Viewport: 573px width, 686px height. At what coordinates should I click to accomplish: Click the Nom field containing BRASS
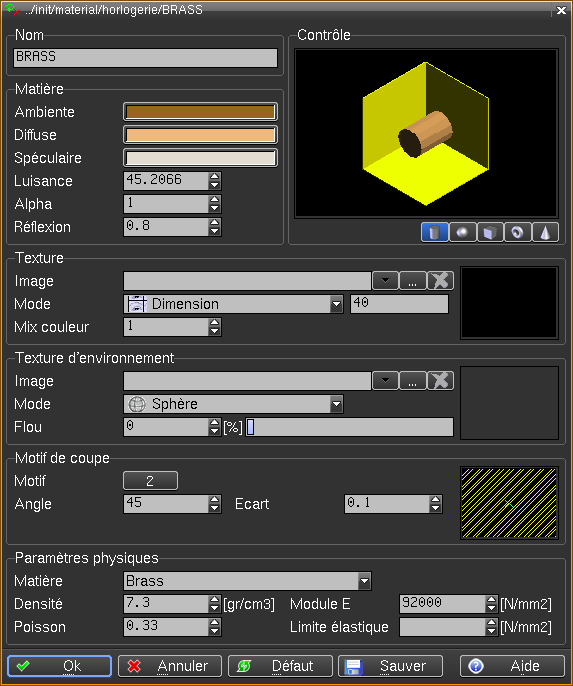145,58
